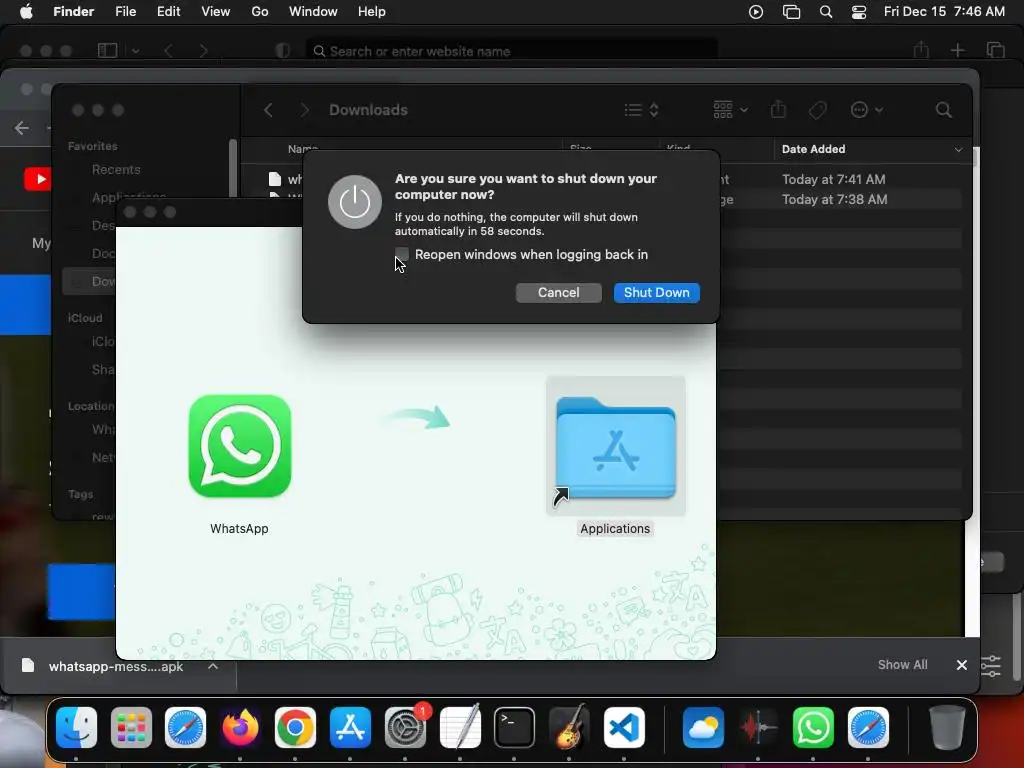Open the Finder action ellipsis dropdown
The image size is (1024, 768).
[866, 110]
